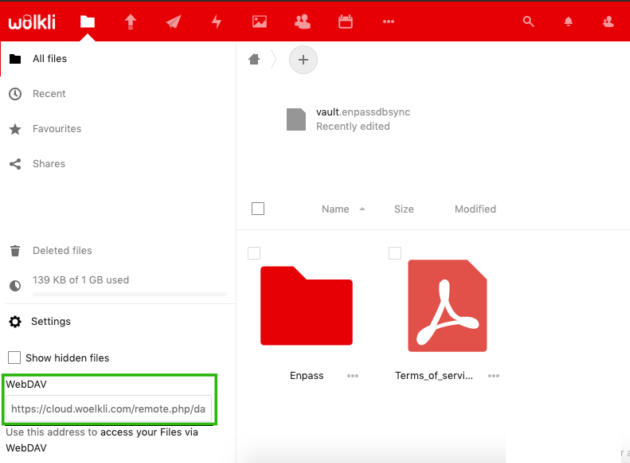Sort by Size column header

tap(404, 209)
